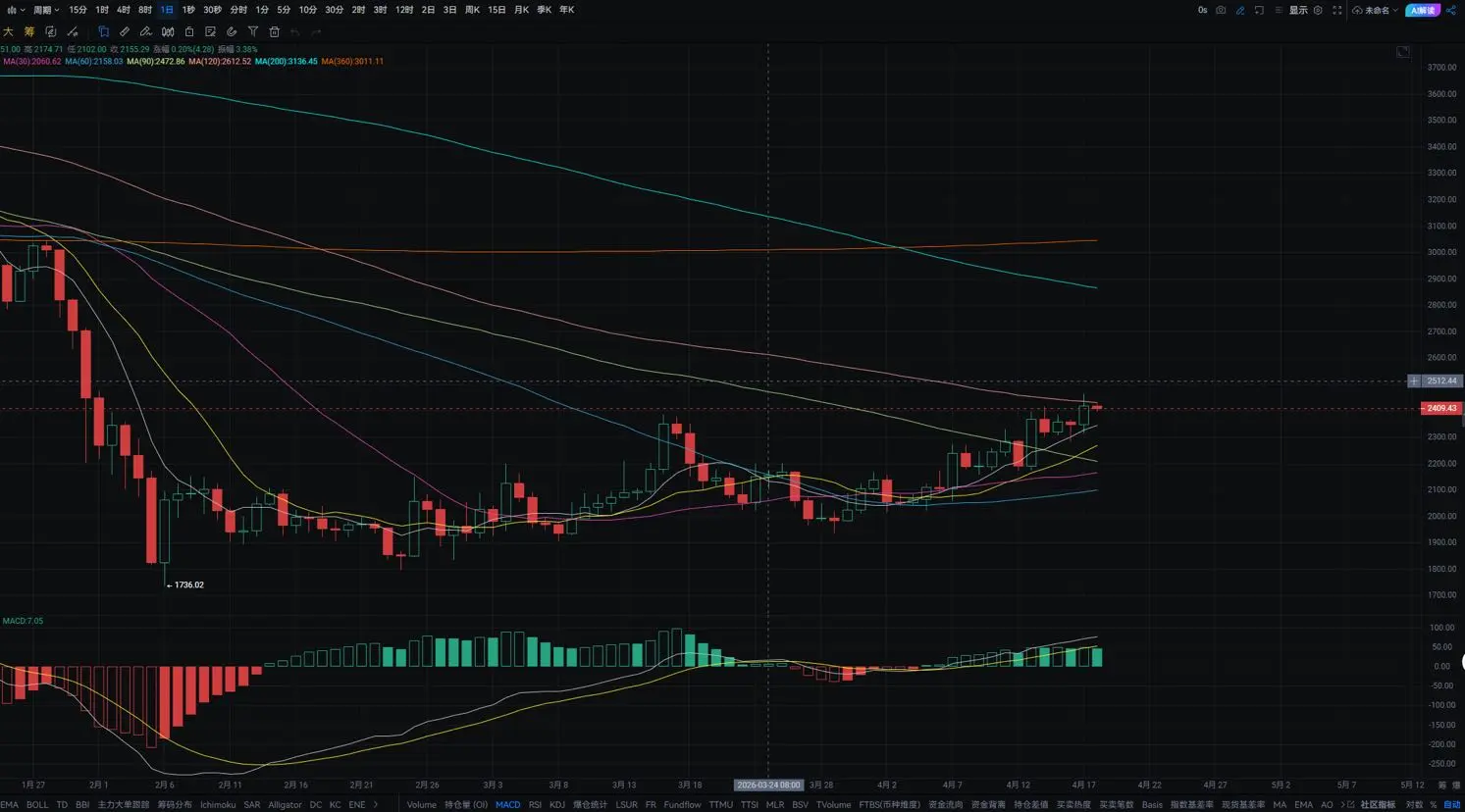Click the MA(200) indicator label
The width and height of the screenshot is (1465, 812).
(287, 62)
